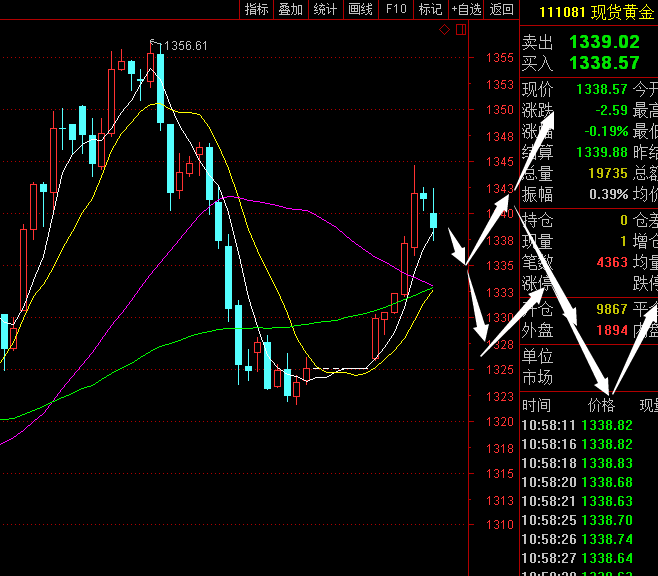Click the 1350 price axis label
This screenshot has height=576, width=658.
coord(500,110)
